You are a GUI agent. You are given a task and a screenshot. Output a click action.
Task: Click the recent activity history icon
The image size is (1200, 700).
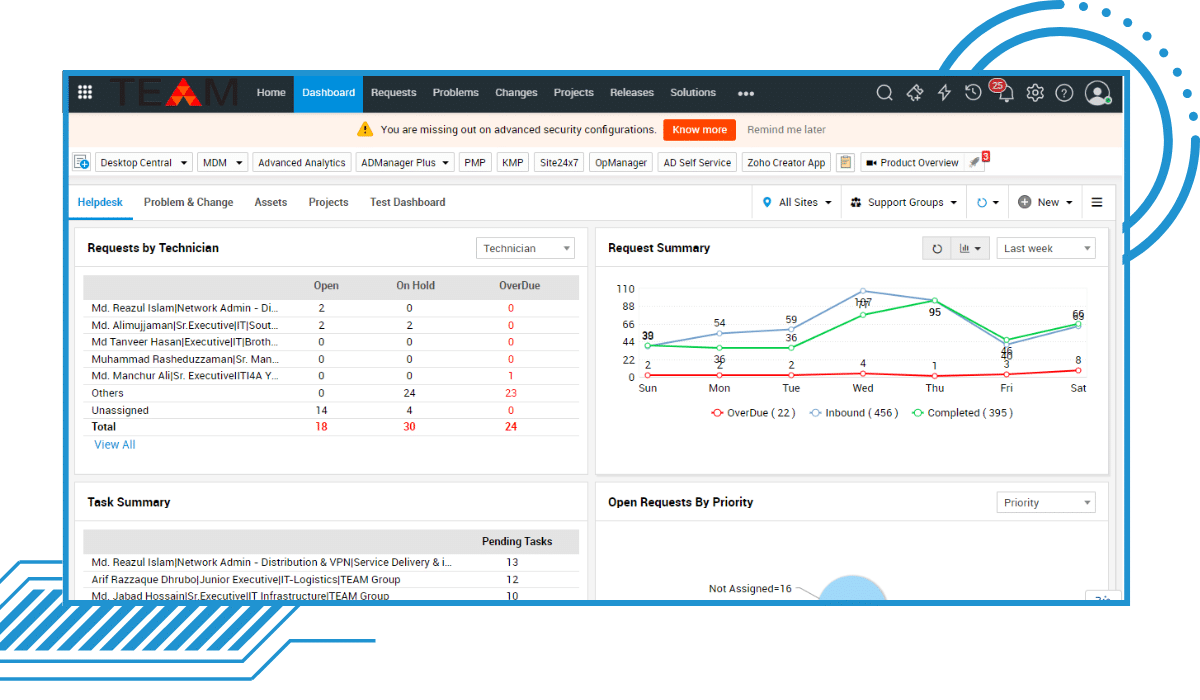(x=973, y=92)
